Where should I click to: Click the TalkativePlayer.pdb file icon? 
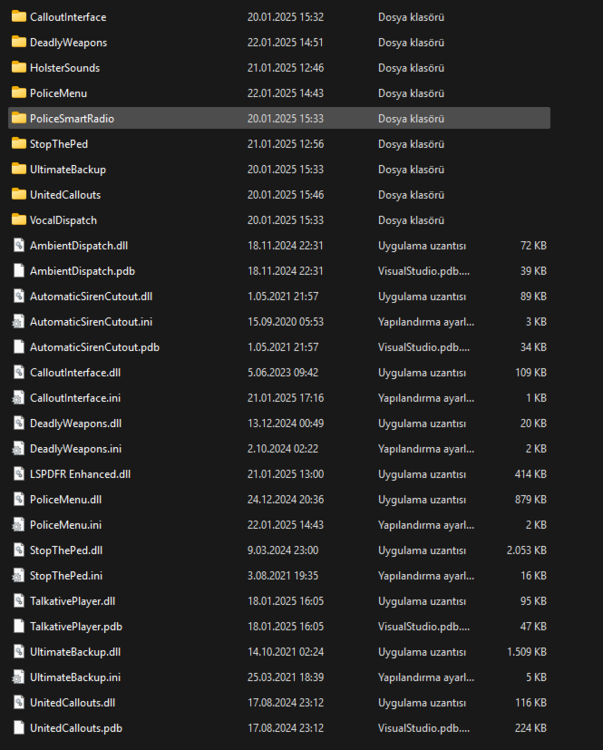click(x=19, y=626)
